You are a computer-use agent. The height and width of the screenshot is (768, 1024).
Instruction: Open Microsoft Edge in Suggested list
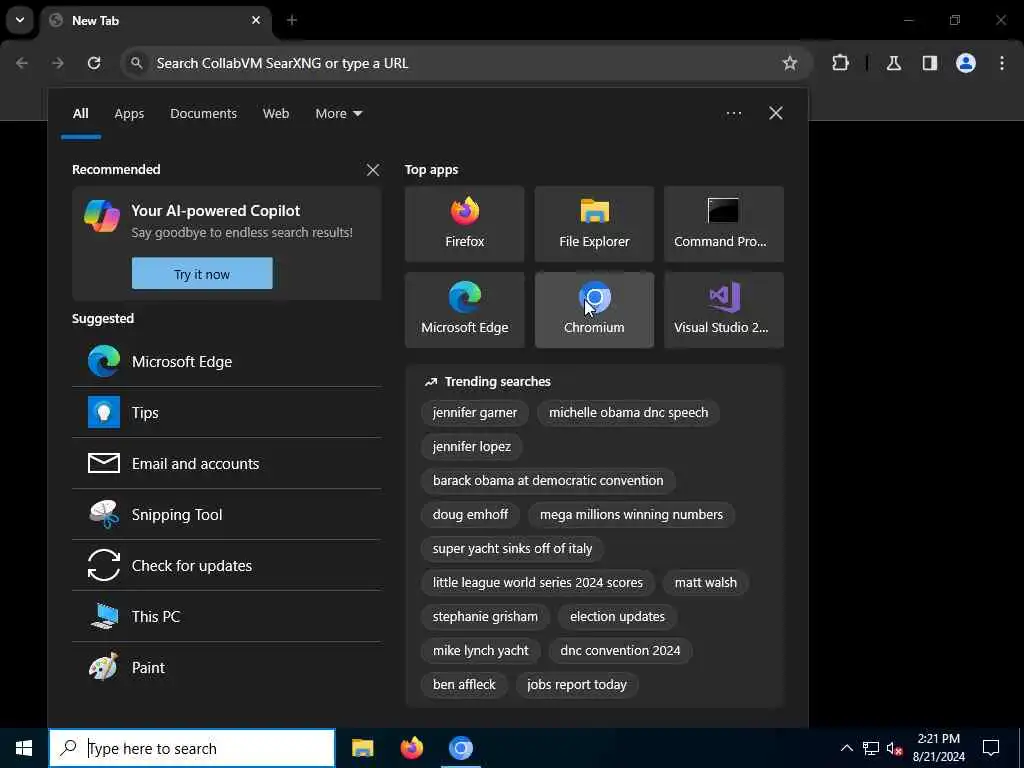227,361
